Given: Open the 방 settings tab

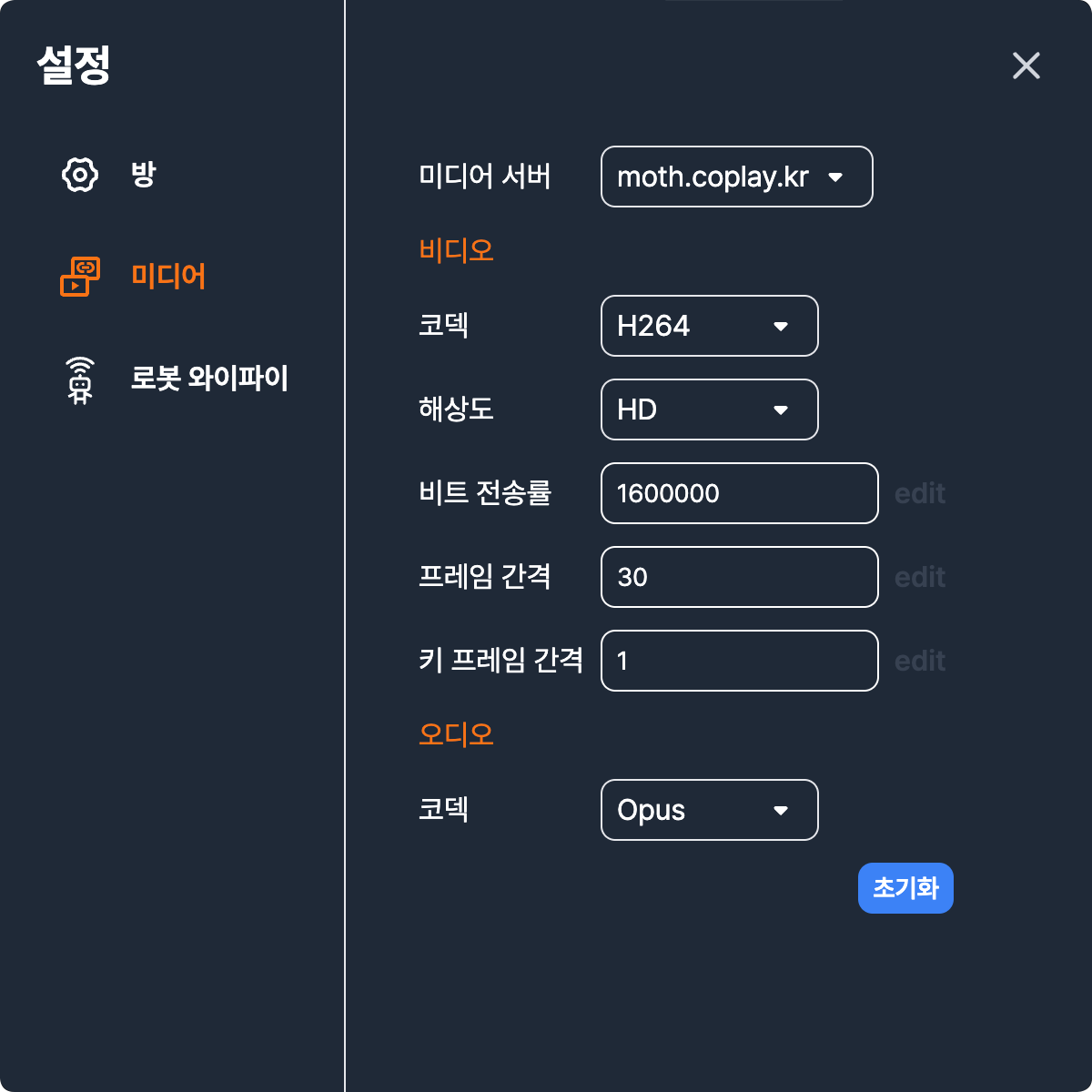Looking at the screenshot, I should pyautogui.click(x=144, y=175).
